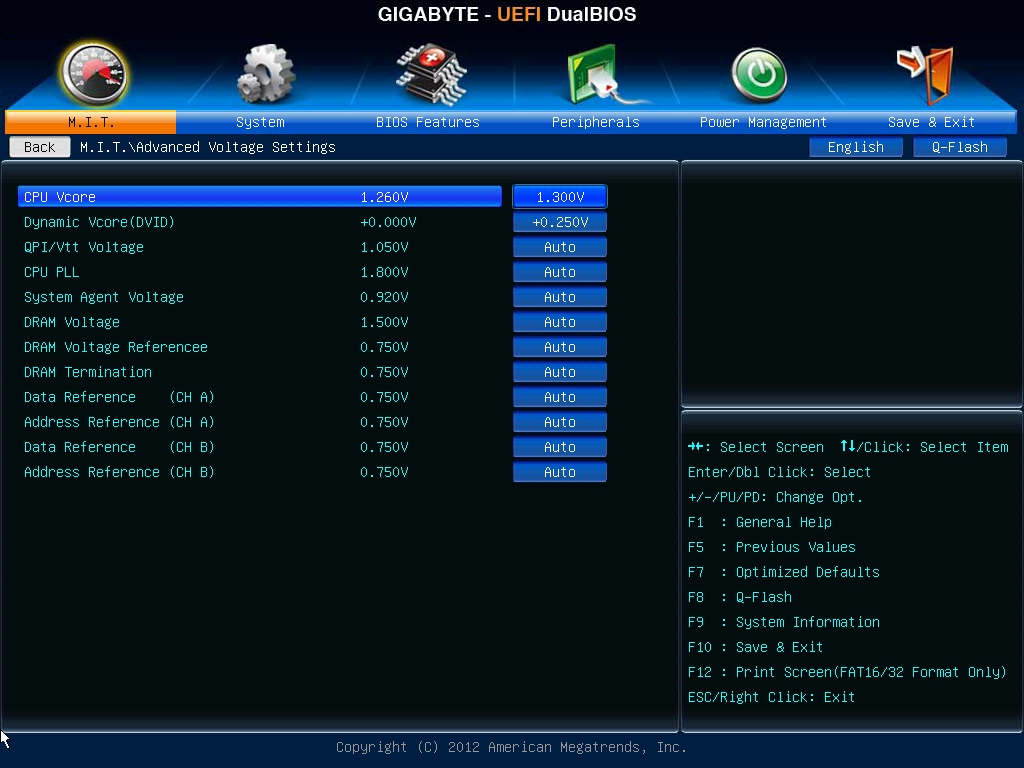Click the American Megatrends copyright text
The height and width of the screenshot is (768, 1024).
click(x=511, y=747)
